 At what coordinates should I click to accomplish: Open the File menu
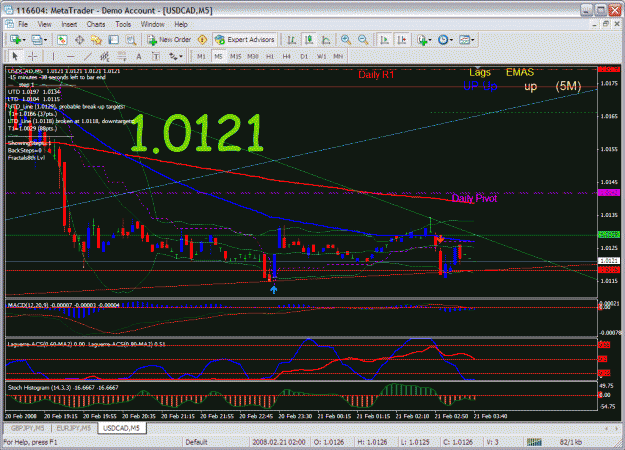click(23, 24)
